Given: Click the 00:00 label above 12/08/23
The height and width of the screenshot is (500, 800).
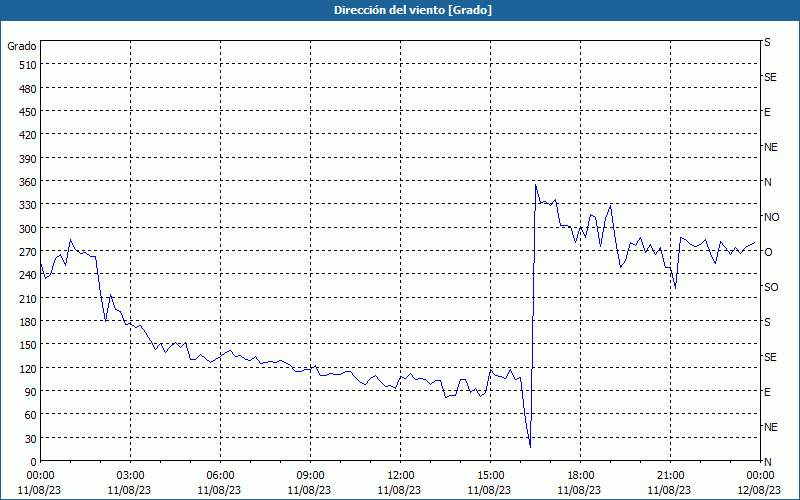Looking at the screenshot, I should click(x=760, y=476).
